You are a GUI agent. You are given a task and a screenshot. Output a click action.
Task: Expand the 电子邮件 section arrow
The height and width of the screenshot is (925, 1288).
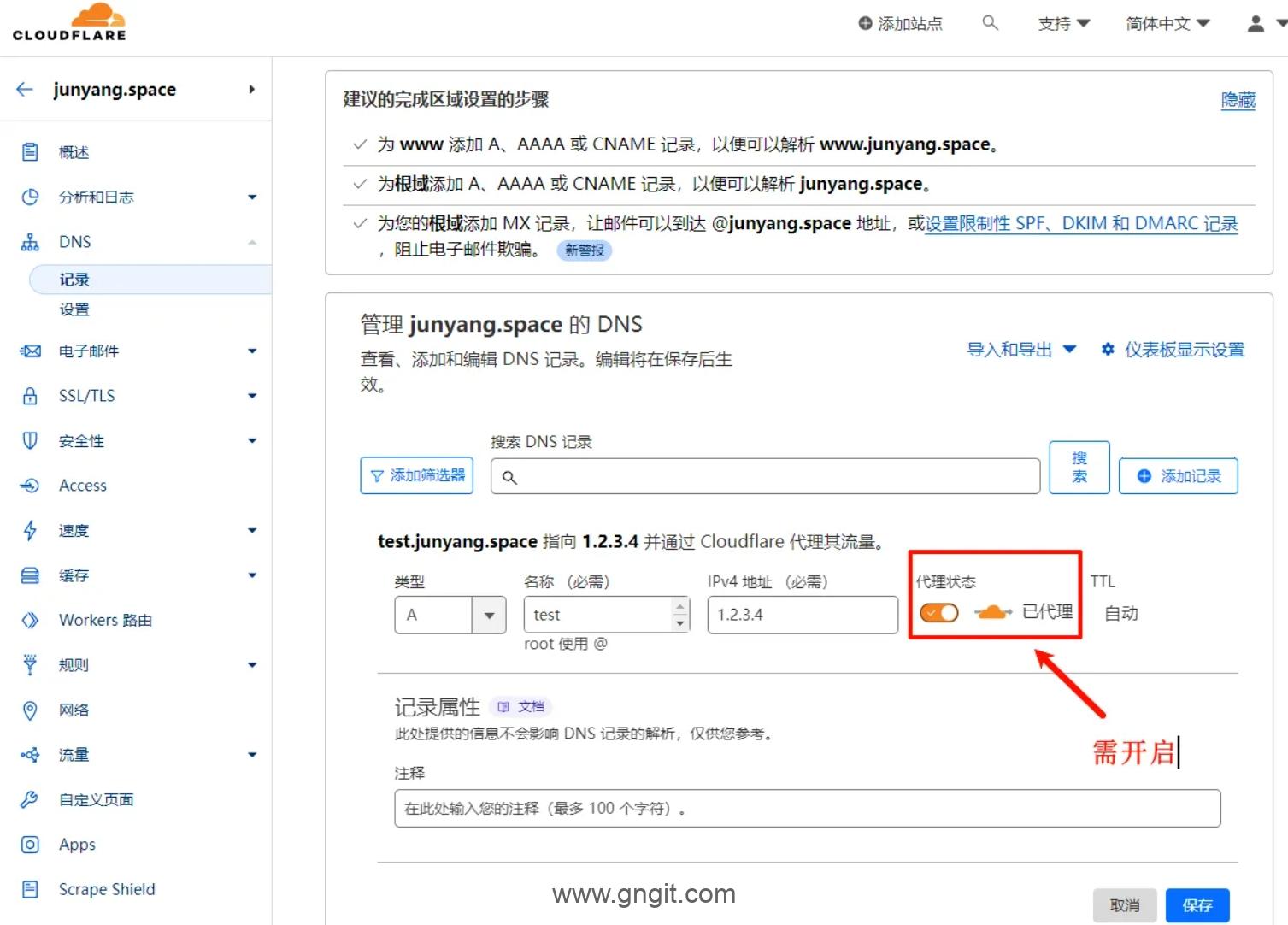pos(252,351)
